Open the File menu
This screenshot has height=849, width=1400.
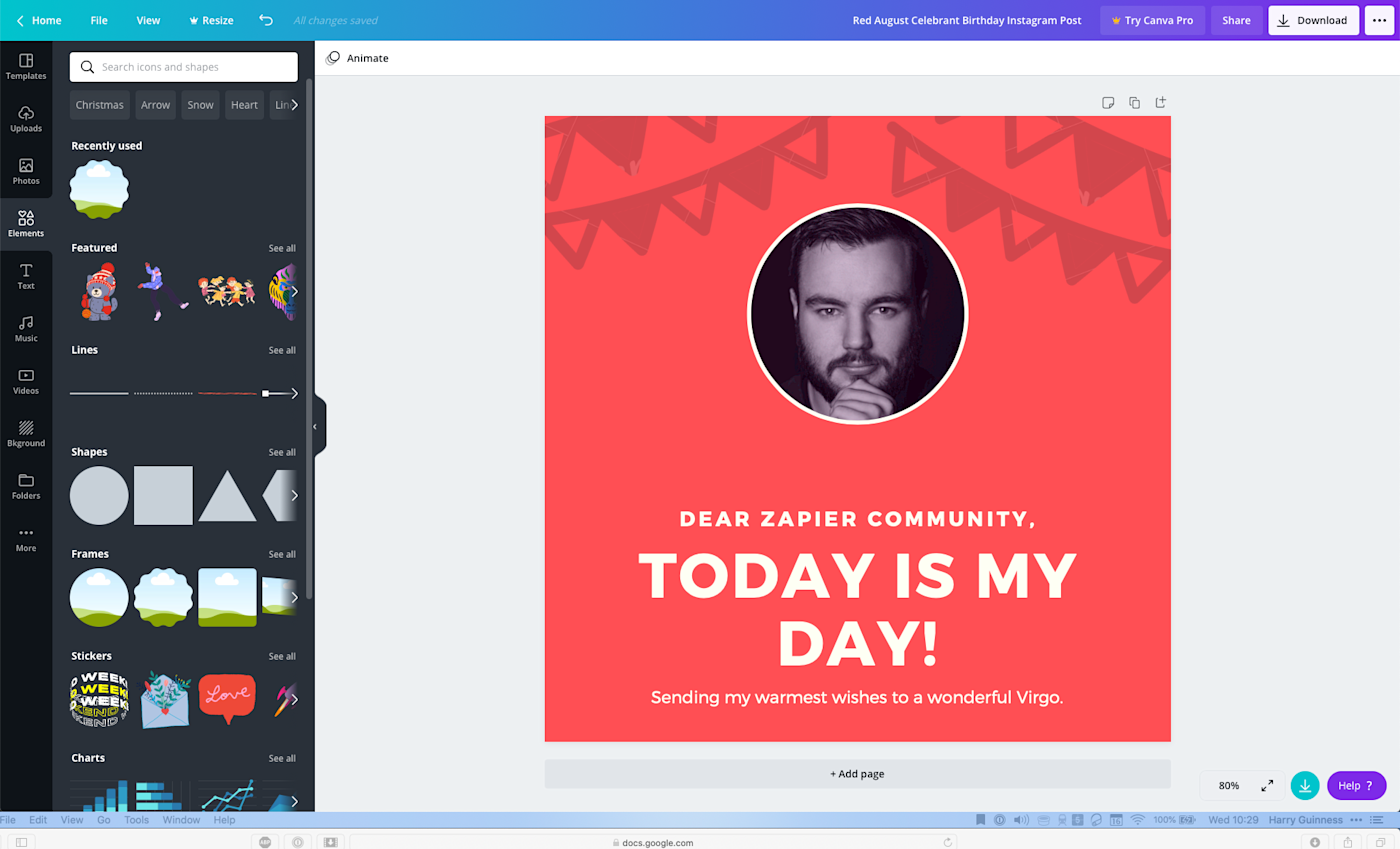point(99,20)
